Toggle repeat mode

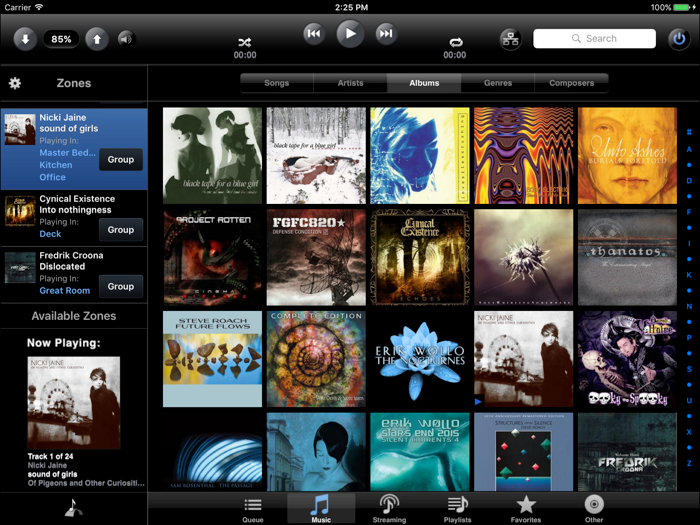[x=455, y=42]
